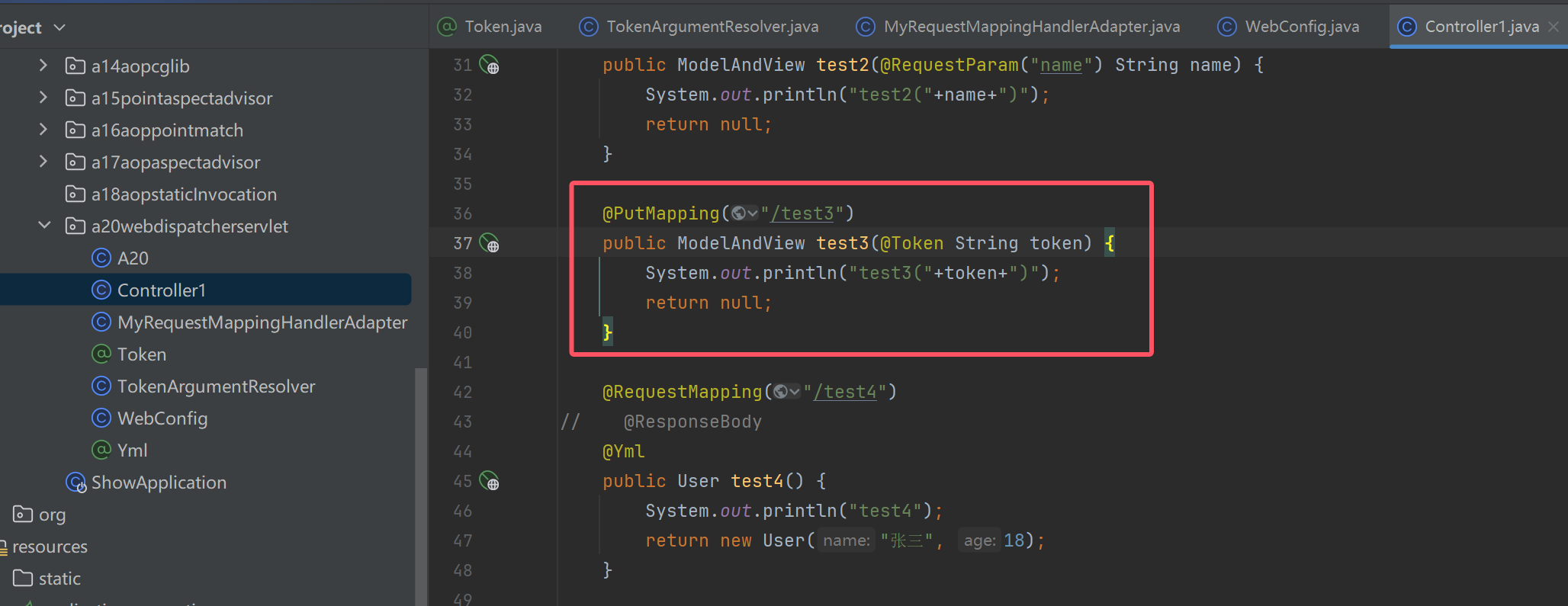
Task: Select Yml annotation in project tree
Action: click(x=132, y=450)
